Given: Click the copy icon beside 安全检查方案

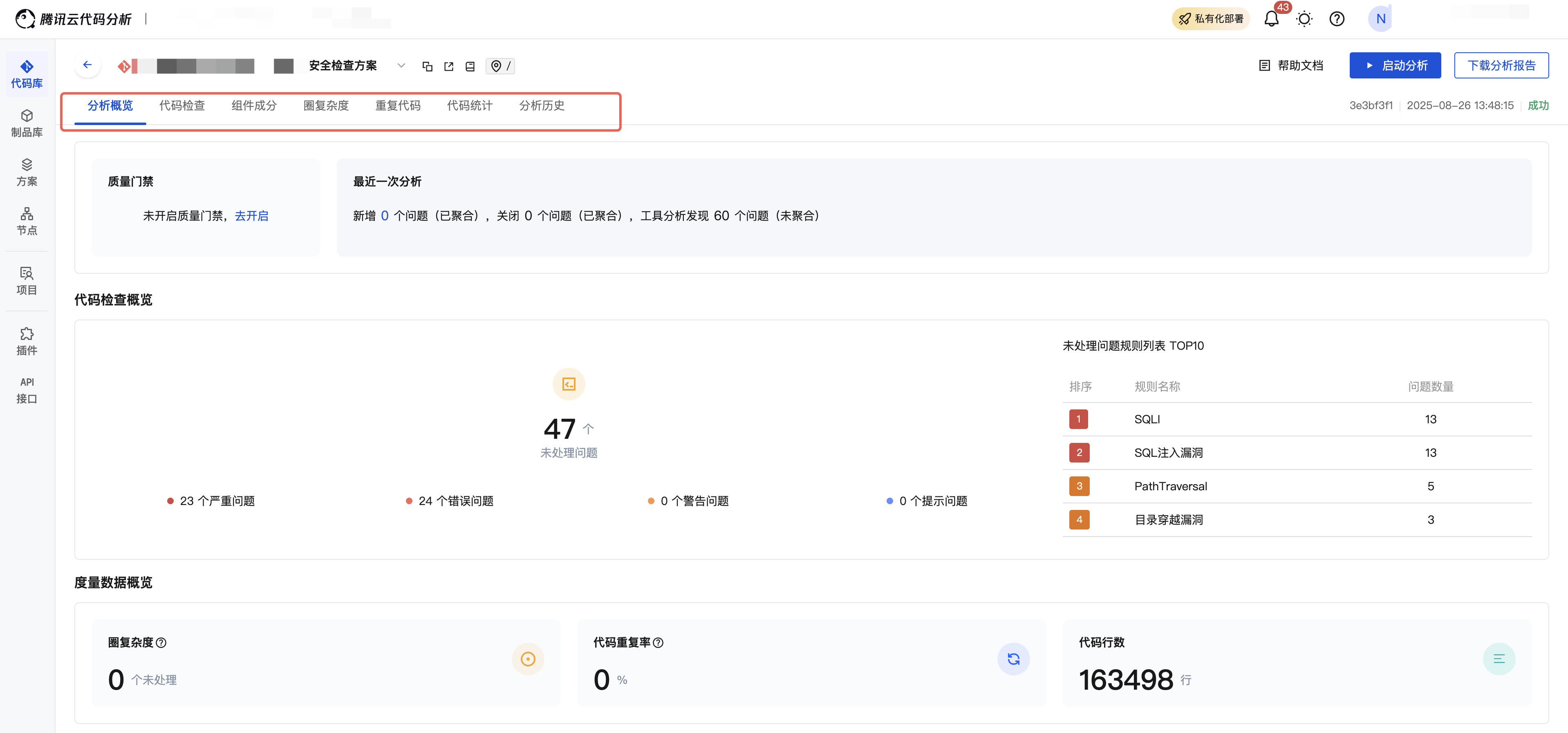Looking at the screenshot, I should (427, 66).
